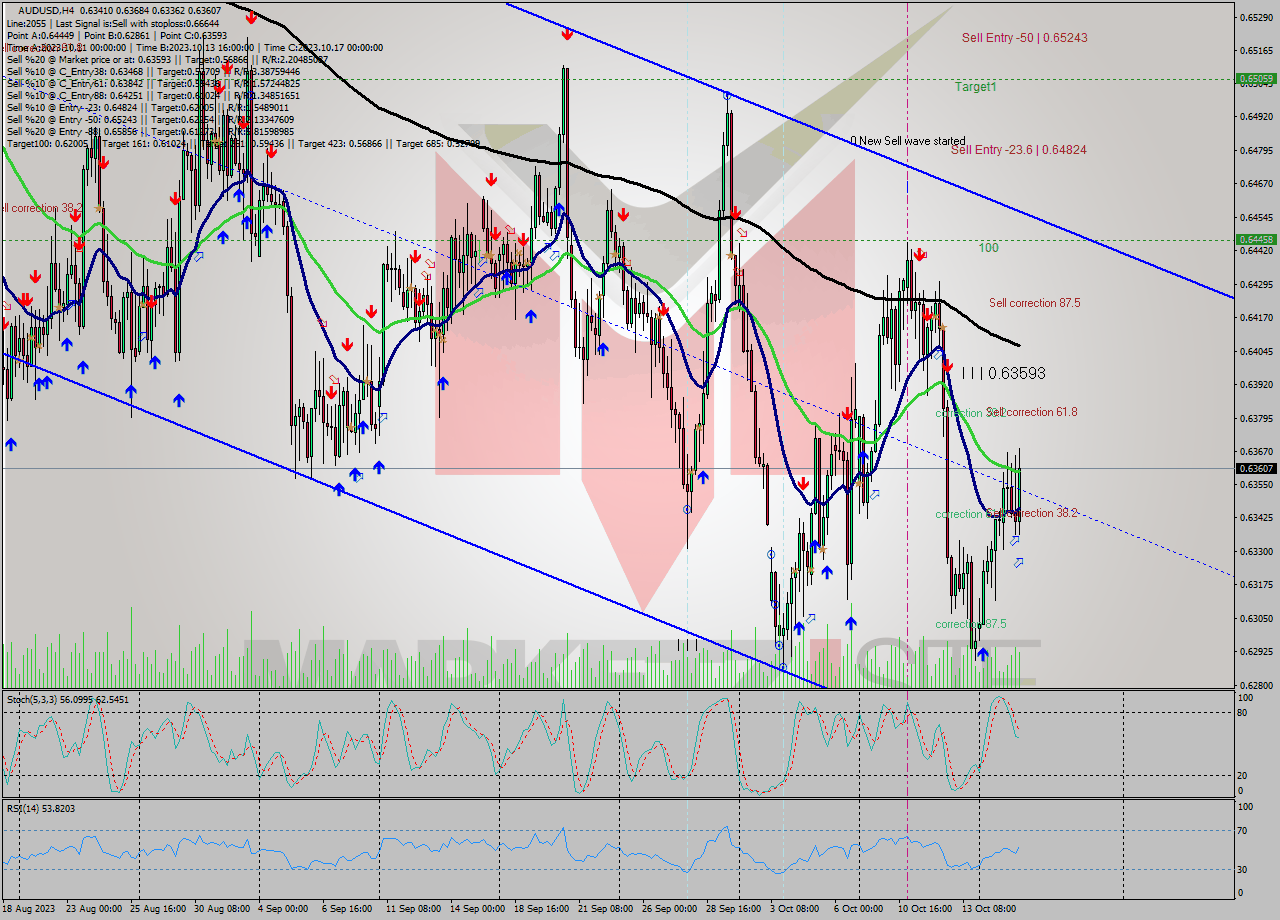Viewport: 1280px width, 920px height.
Task: Click the green 0.65059 price tag
Action: [x=1256, y=78]
